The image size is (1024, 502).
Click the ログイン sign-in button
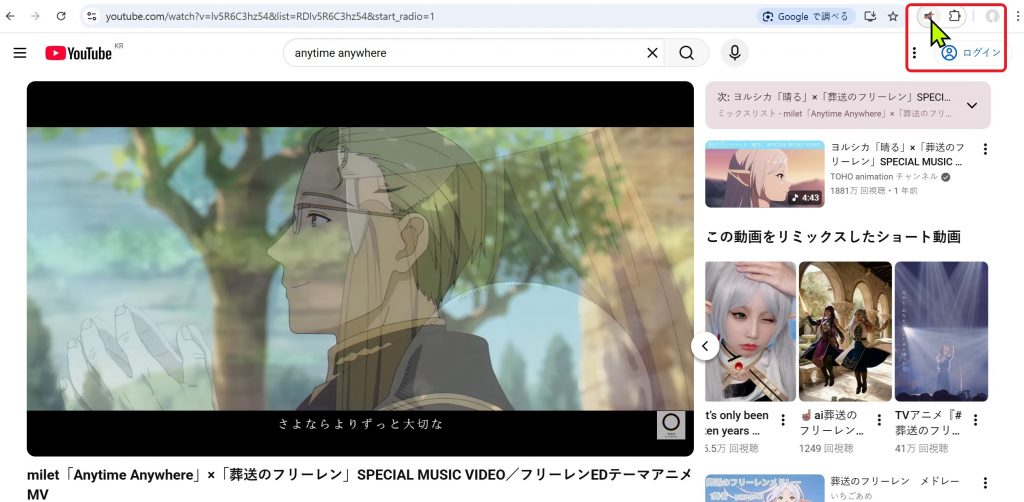(972, 53)
